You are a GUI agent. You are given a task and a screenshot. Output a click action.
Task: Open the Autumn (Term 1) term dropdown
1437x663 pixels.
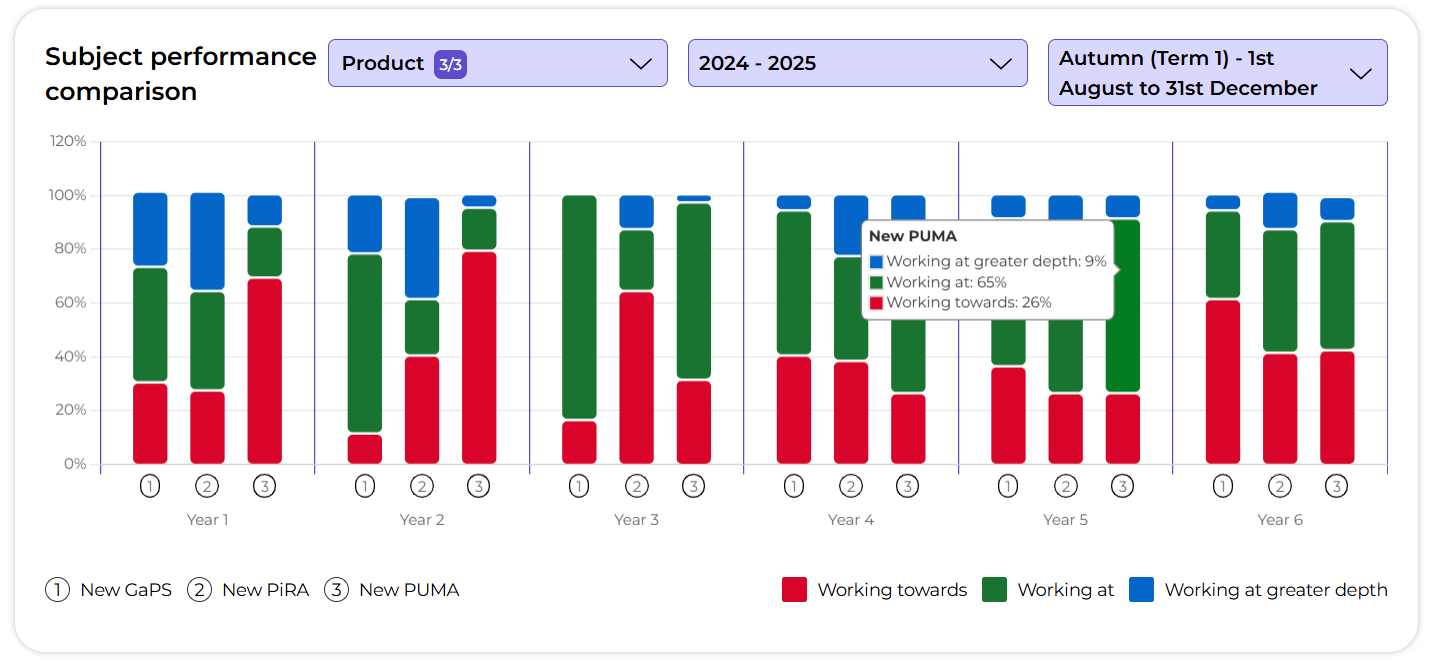coord(1216,73)
